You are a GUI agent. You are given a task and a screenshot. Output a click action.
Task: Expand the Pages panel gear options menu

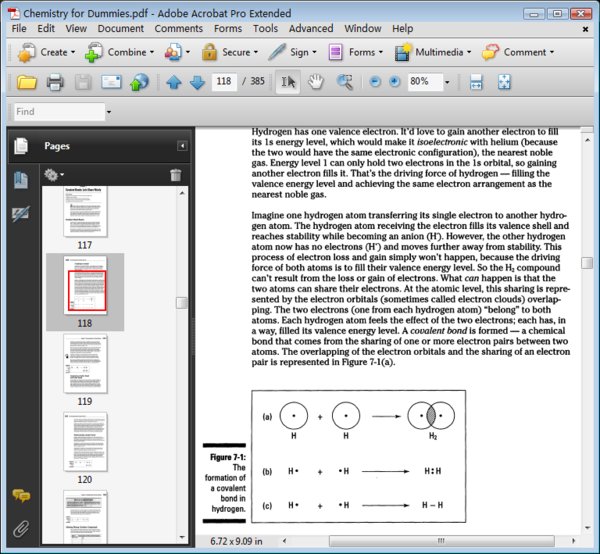(x=55, y=175)
